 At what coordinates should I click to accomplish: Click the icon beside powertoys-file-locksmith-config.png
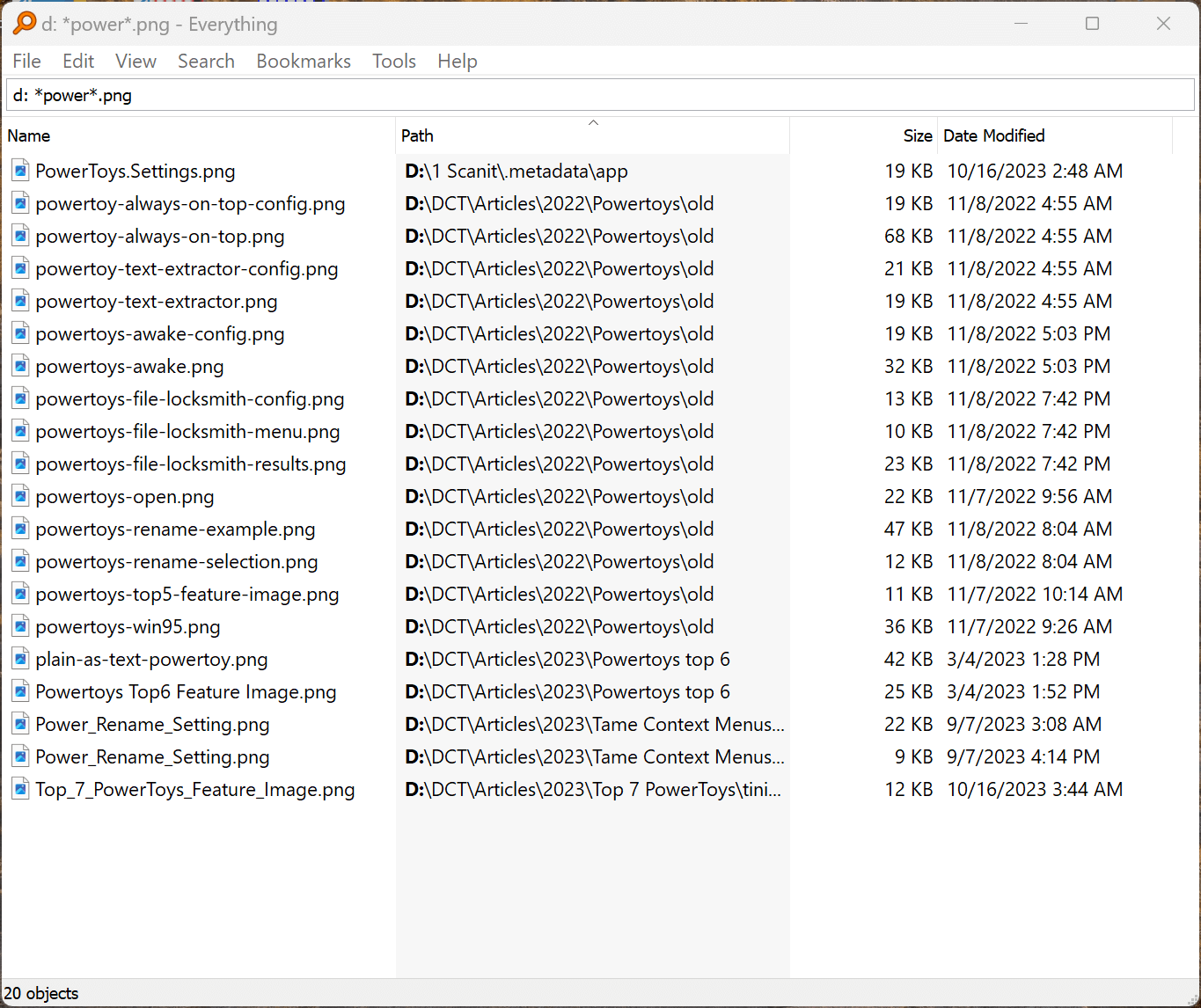(x=20, y=398)
